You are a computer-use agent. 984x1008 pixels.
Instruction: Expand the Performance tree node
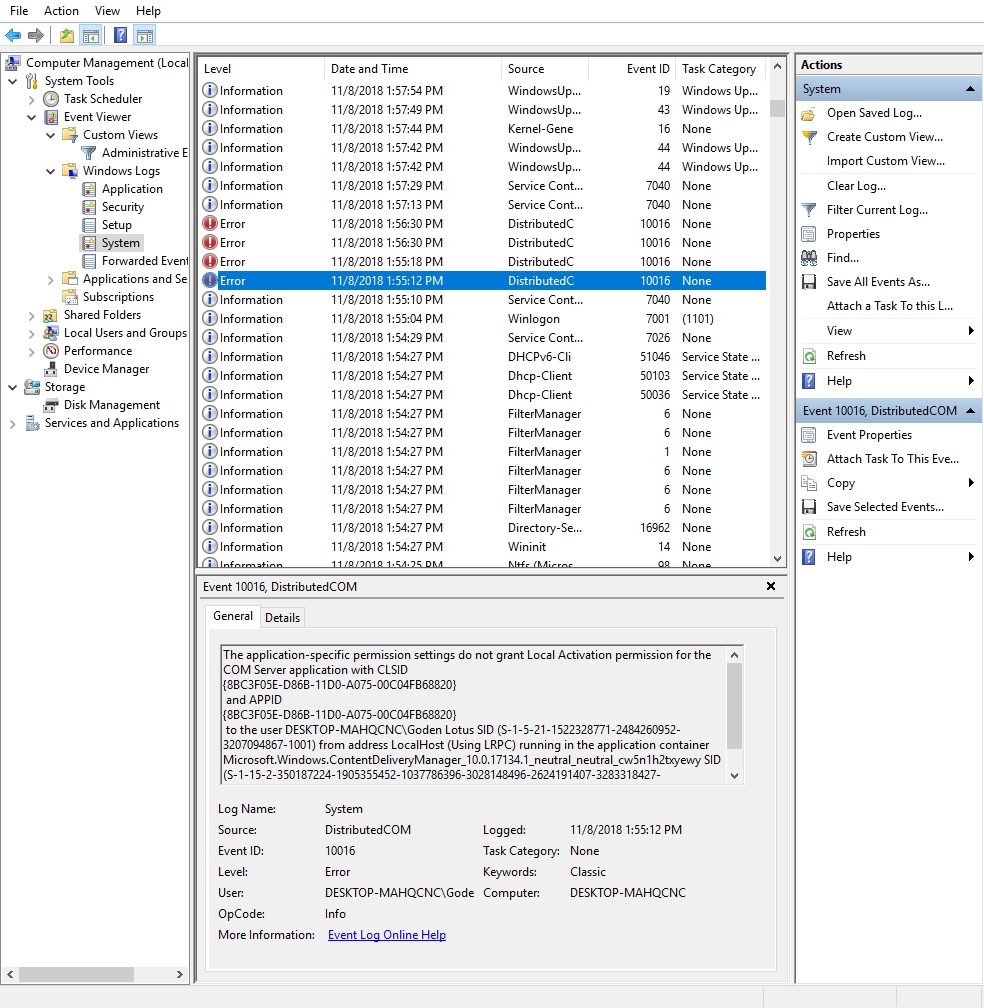point(31,351)
